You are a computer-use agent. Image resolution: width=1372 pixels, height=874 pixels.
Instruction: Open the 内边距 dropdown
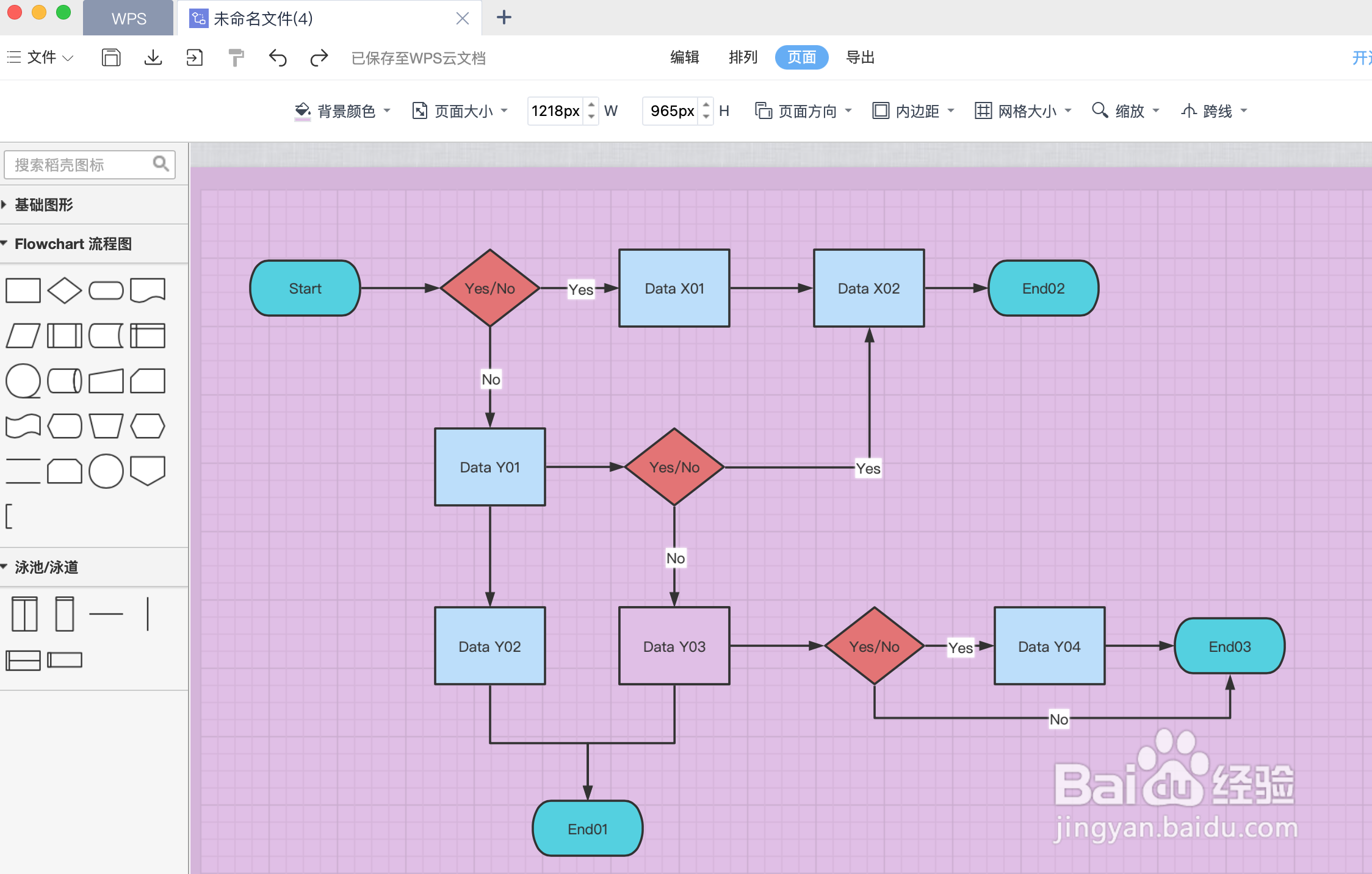tap(914, 111)
